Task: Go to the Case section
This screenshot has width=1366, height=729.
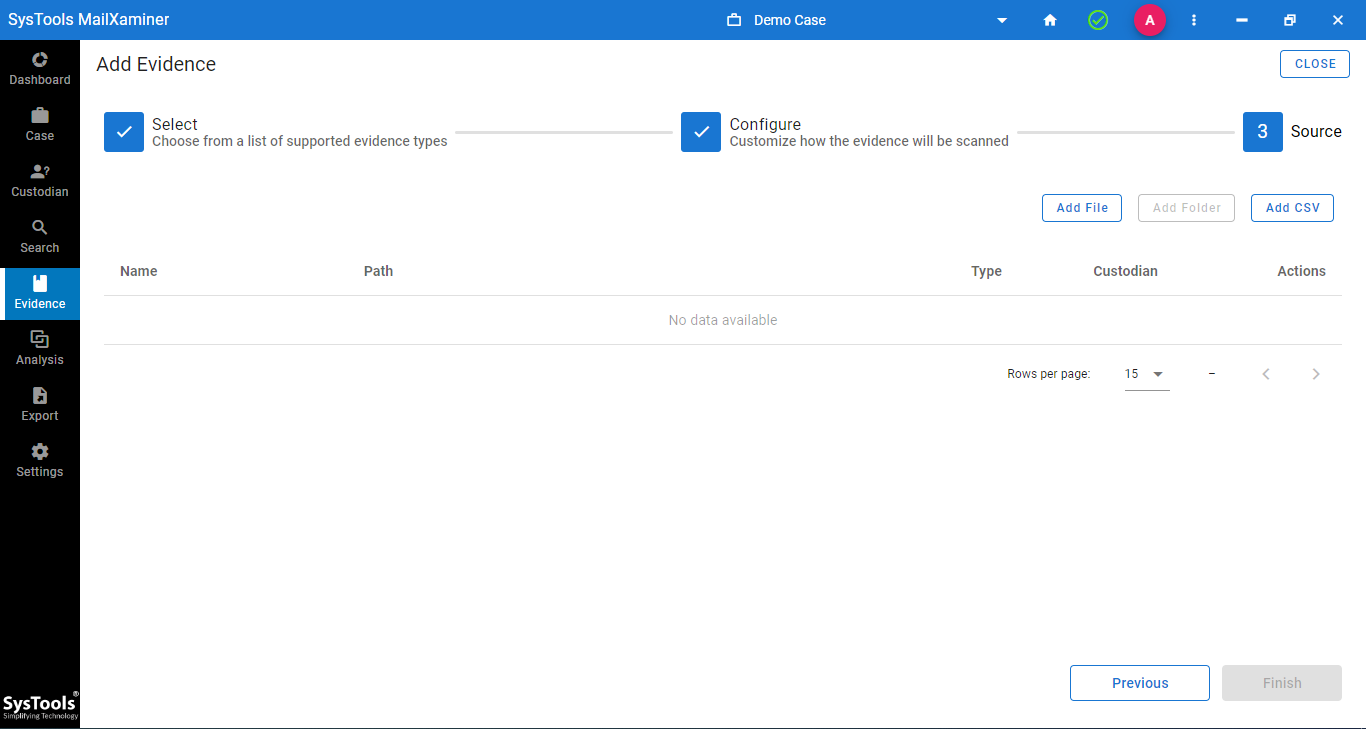Action: pyautogui.click(x=40, y=124)
